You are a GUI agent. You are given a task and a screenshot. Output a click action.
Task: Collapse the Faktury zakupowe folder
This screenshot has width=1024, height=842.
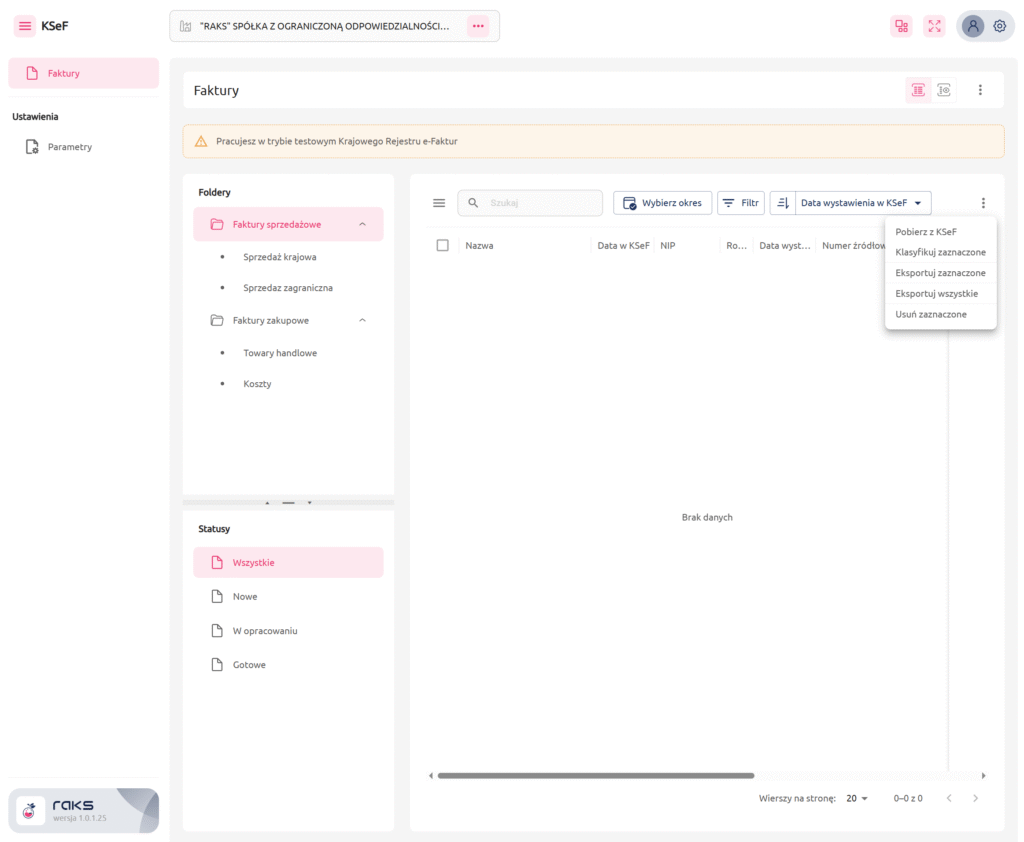click(362, 320)
